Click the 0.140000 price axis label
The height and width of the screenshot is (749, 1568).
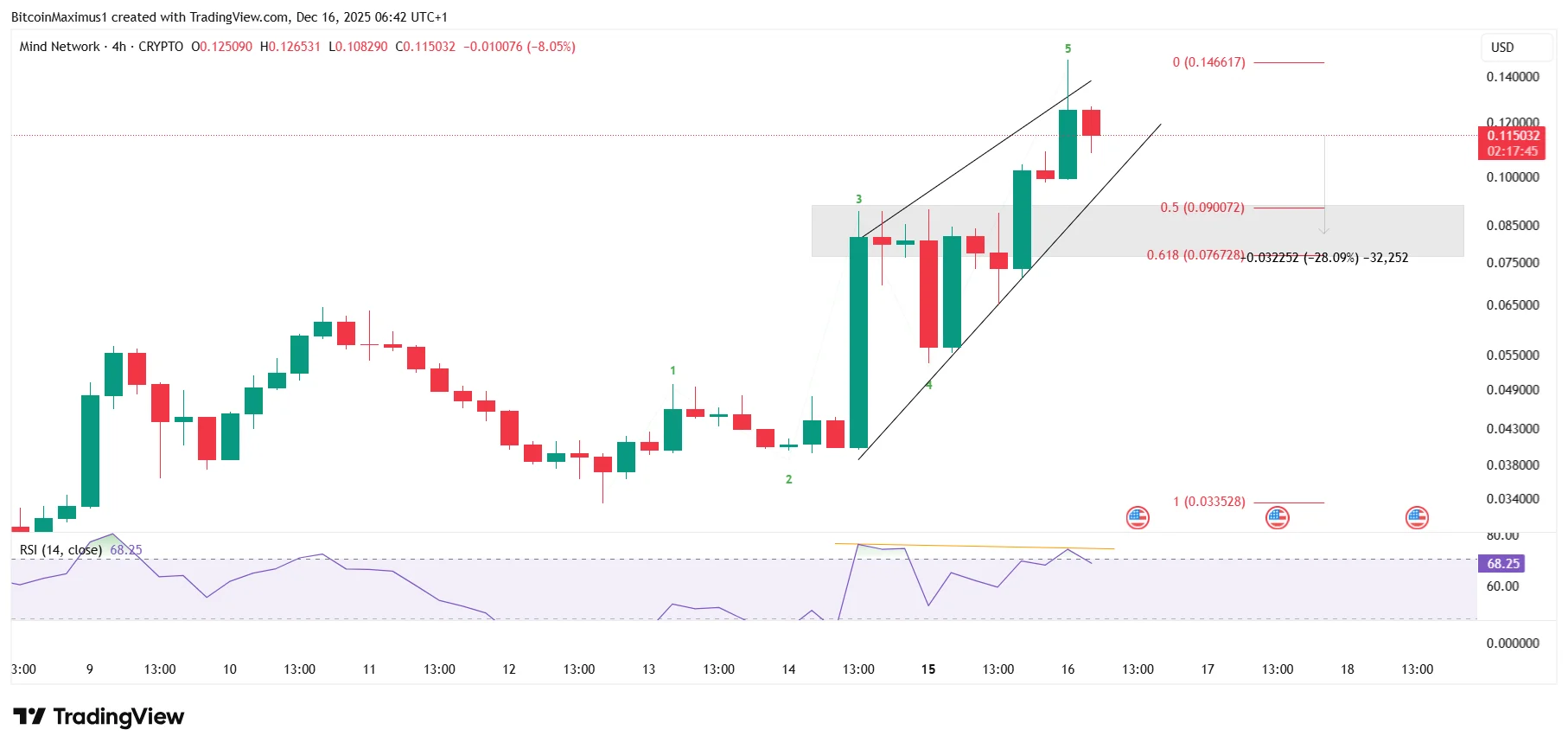(x=1513, y=77)
